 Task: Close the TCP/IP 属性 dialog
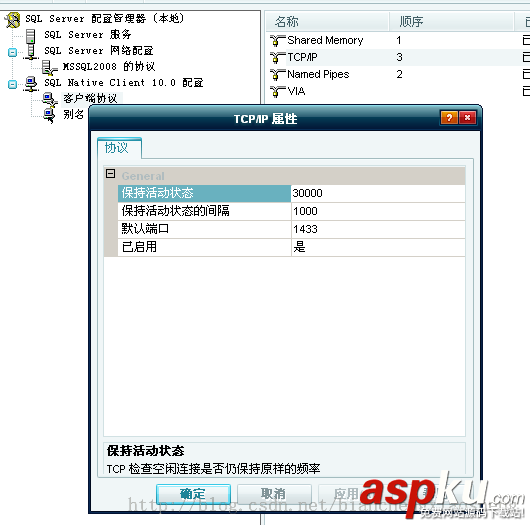467,118
